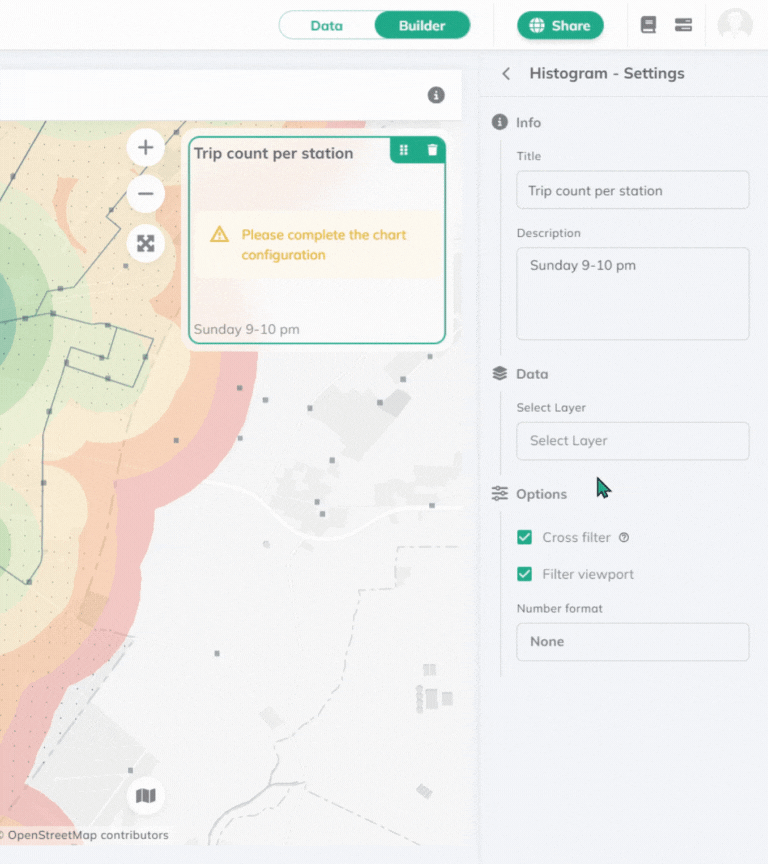Switch to the Data tab

coord(327,26)
